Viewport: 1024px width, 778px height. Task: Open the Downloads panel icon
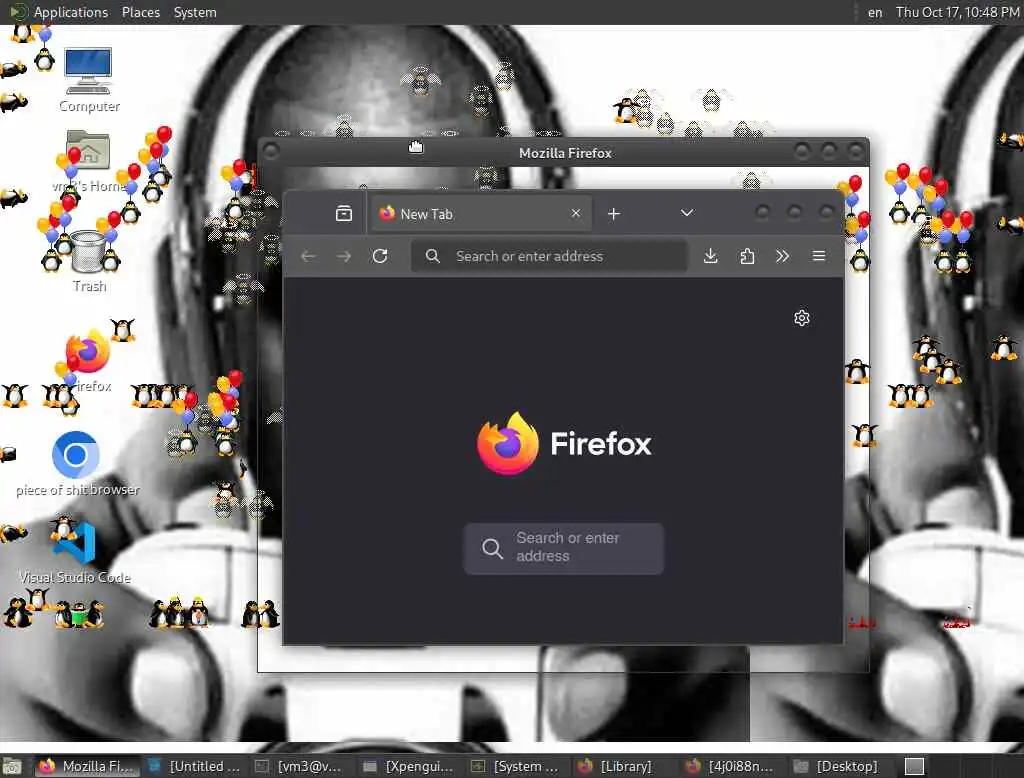(711, 256)
